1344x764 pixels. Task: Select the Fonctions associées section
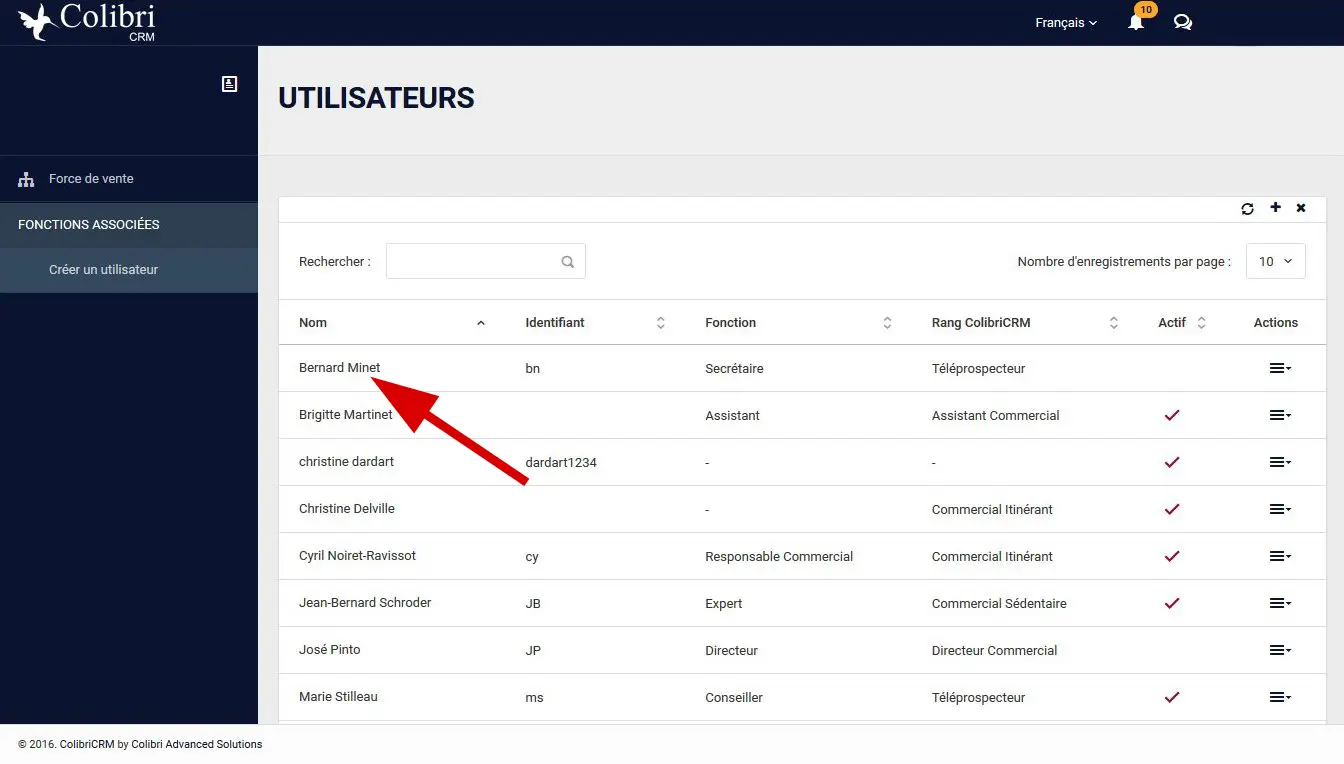coord(129,225)
